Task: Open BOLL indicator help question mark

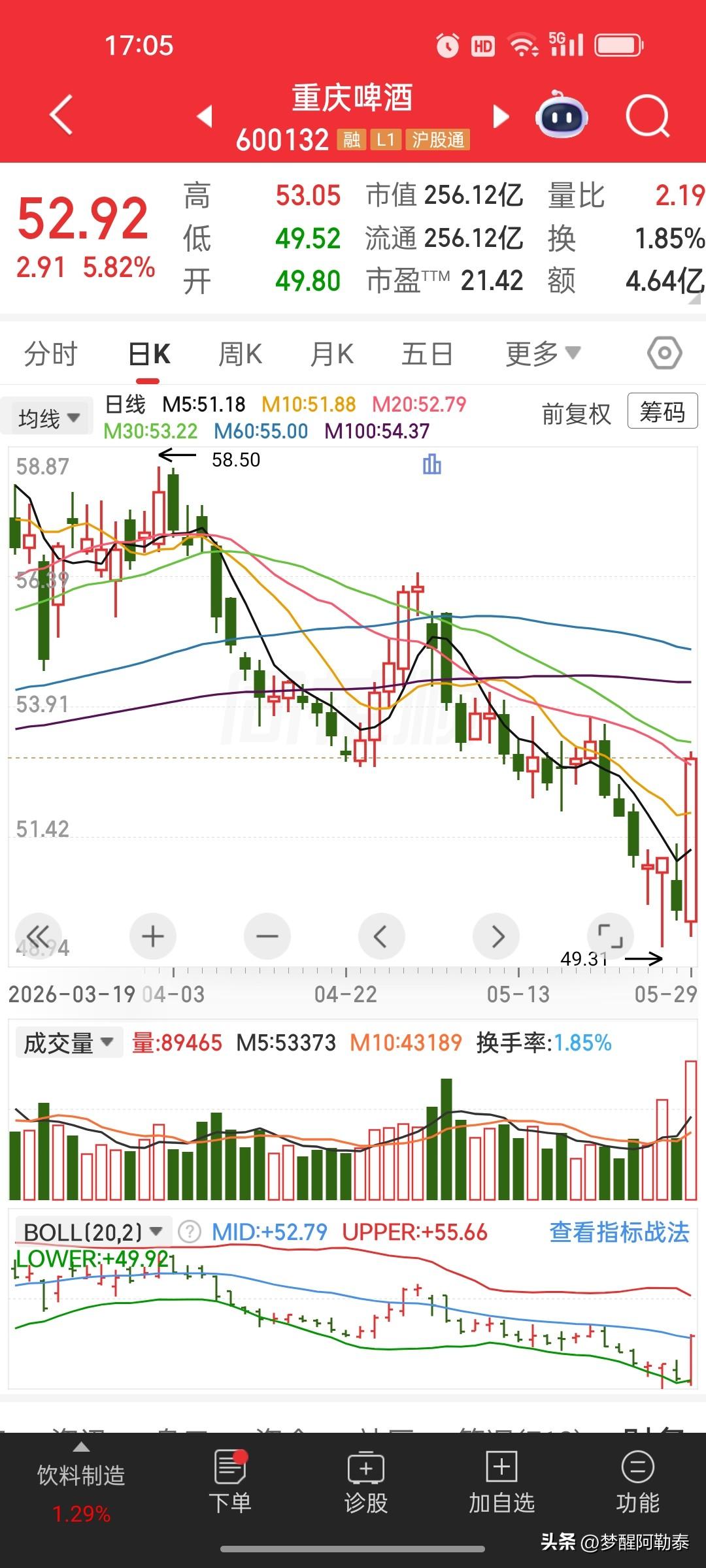Action: click(190, 1232)
